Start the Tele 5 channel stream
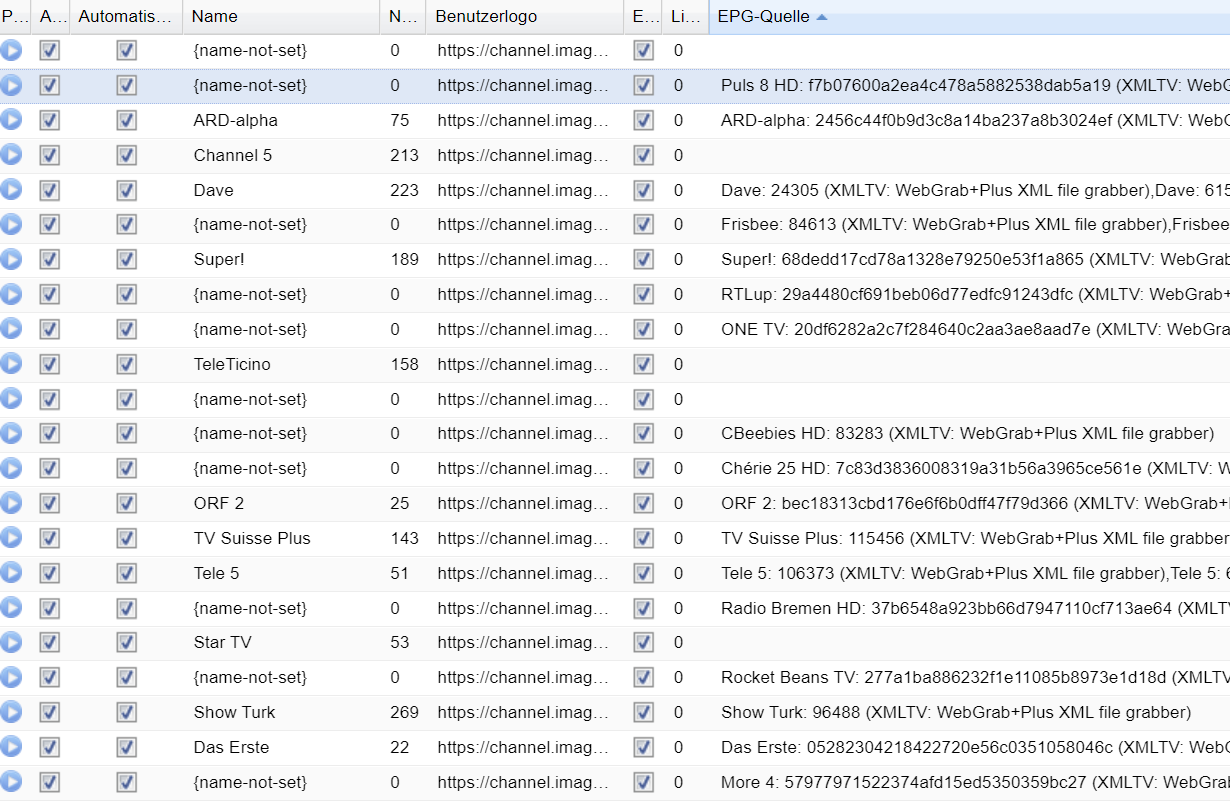Image resolution: width=1230 pixels, height=801 pixels. click(11, 573)
